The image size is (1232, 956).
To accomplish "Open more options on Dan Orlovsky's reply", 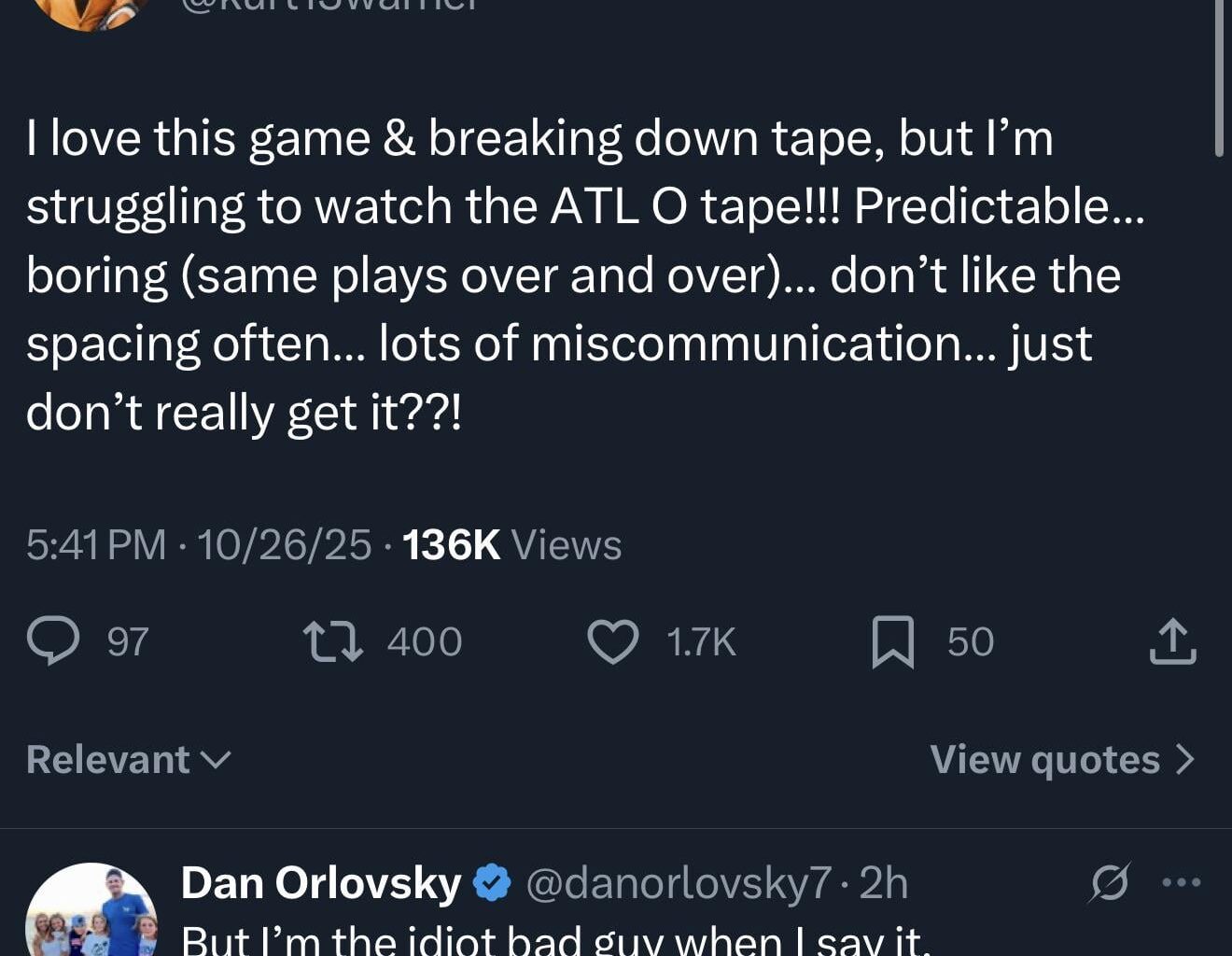I will click(x=1182, y=882).
